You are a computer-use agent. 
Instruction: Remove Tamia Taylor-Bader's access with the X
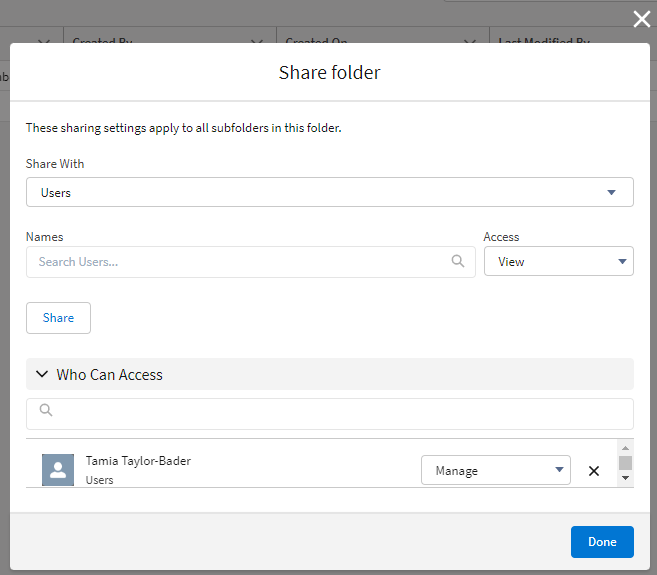[594, 471]
